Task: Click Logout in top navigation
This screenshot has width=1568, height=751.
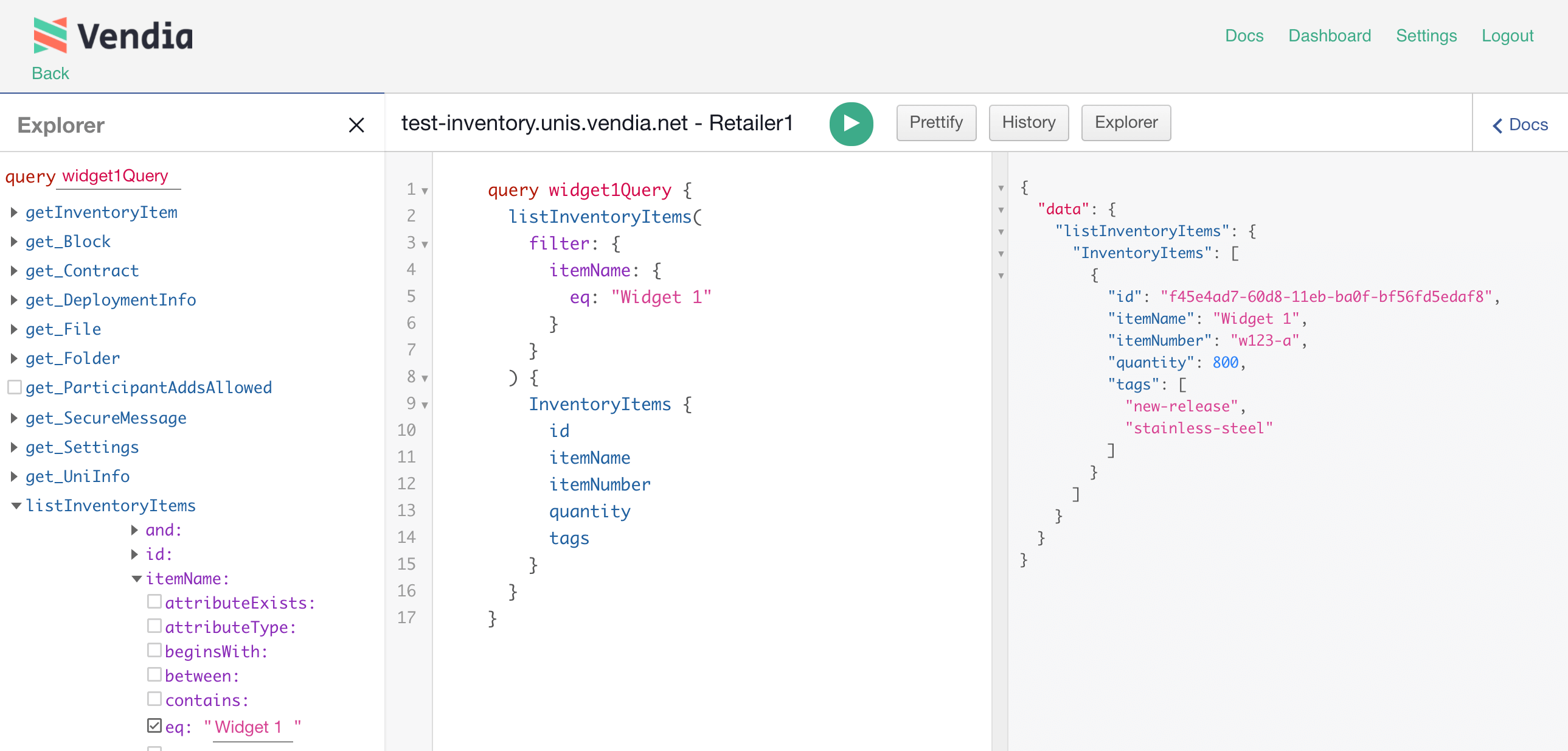Action: tap(1507, 36)
